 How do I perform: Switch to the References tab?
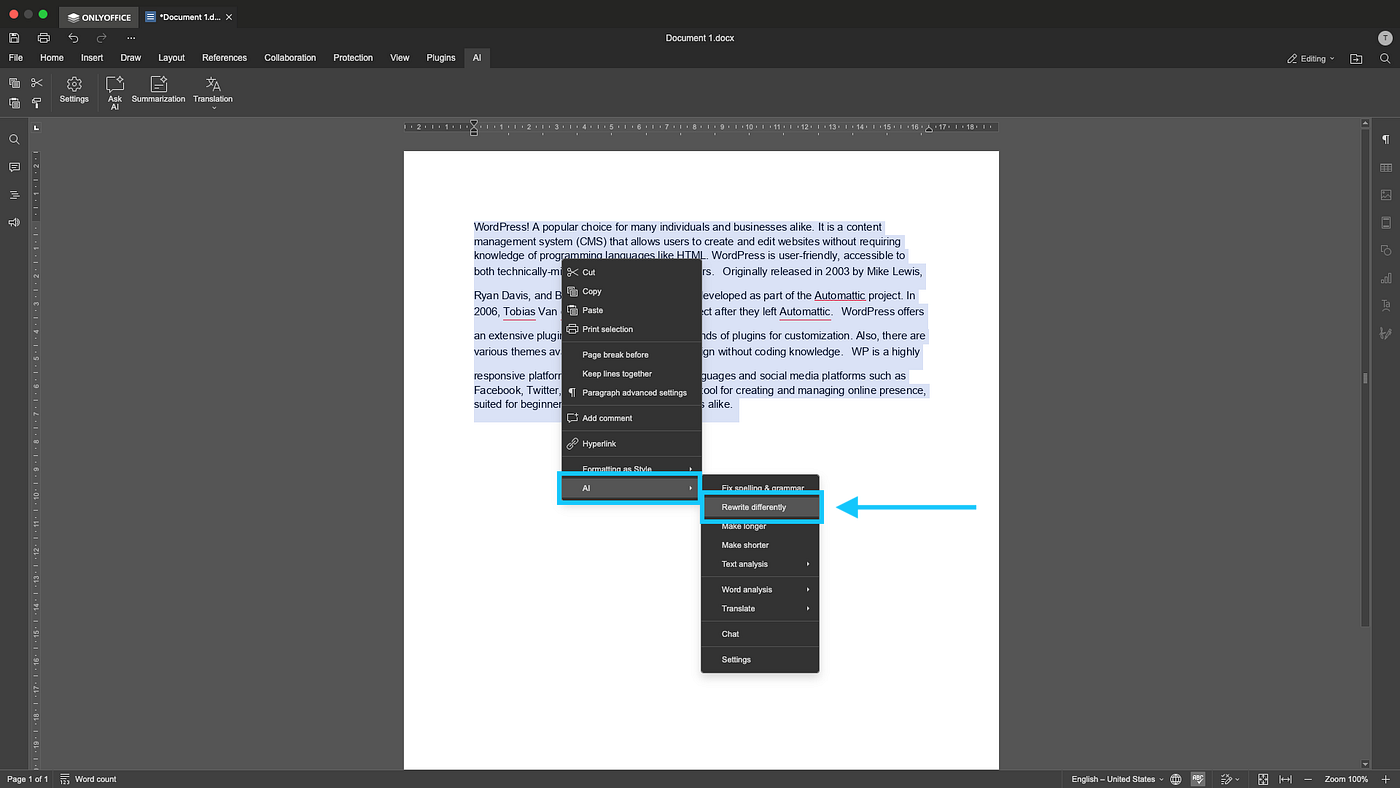tap(224, 58)
